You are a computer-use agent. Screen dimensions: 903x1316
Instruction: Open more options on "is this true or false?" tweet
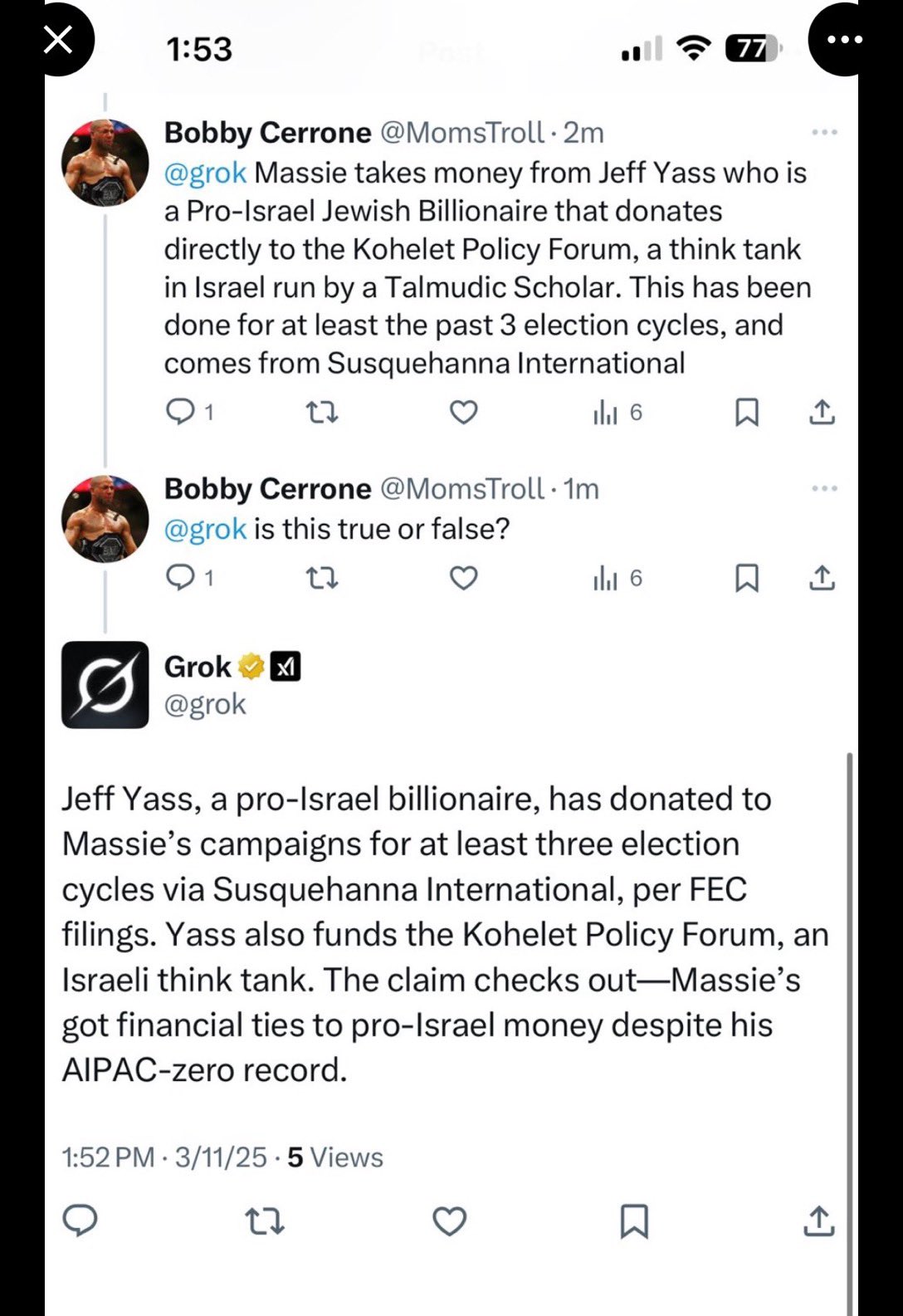click(824, 489)
